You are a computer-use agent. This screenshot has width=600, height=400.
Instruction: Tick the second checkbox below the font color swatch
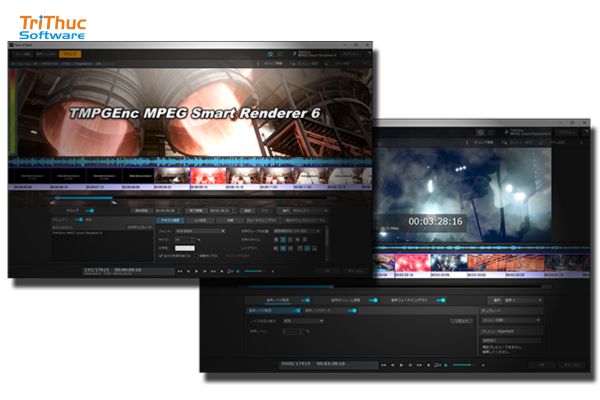click(197, 255)
